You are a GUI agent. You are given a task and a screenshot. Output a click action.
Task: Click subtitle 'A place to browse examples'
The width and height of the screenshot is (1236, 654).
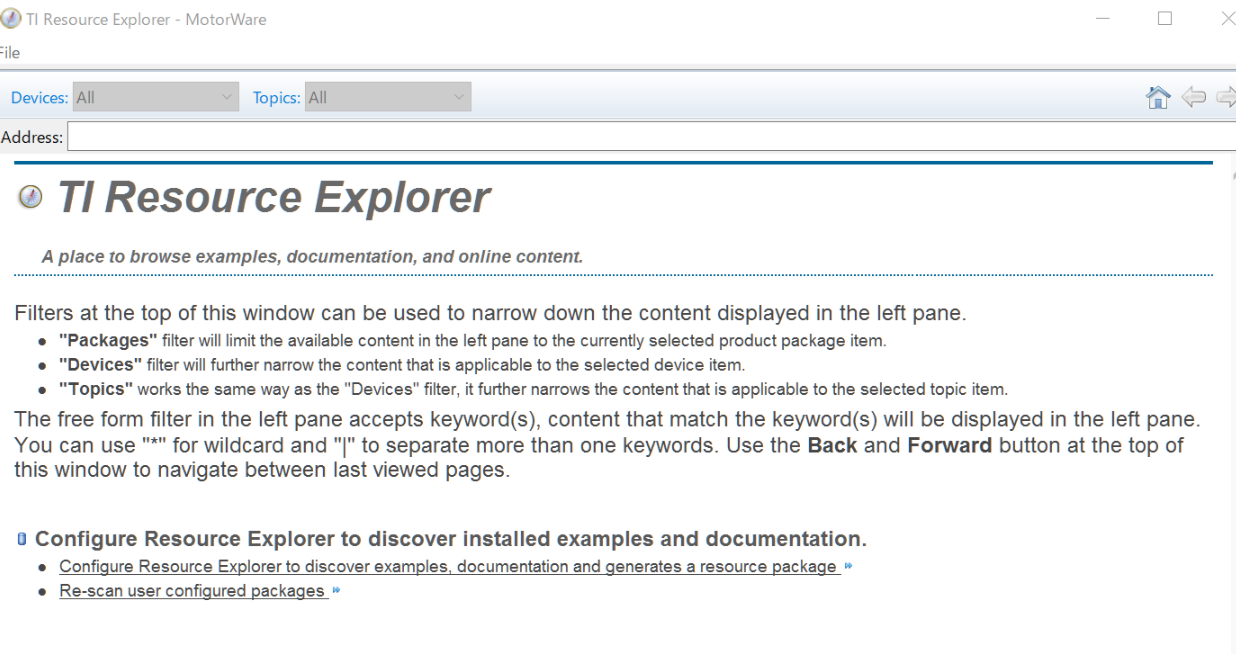pos(312,257)
